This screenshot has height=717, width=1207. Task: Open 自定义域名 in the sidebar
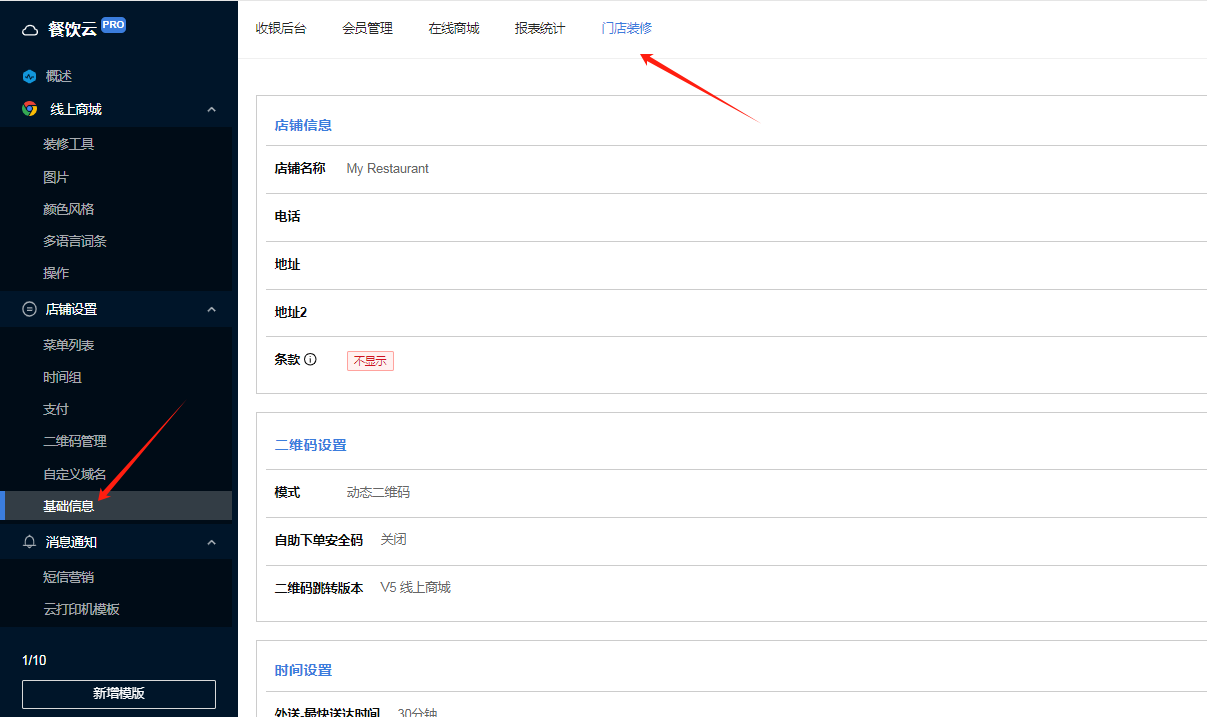(x=75, y=474)
